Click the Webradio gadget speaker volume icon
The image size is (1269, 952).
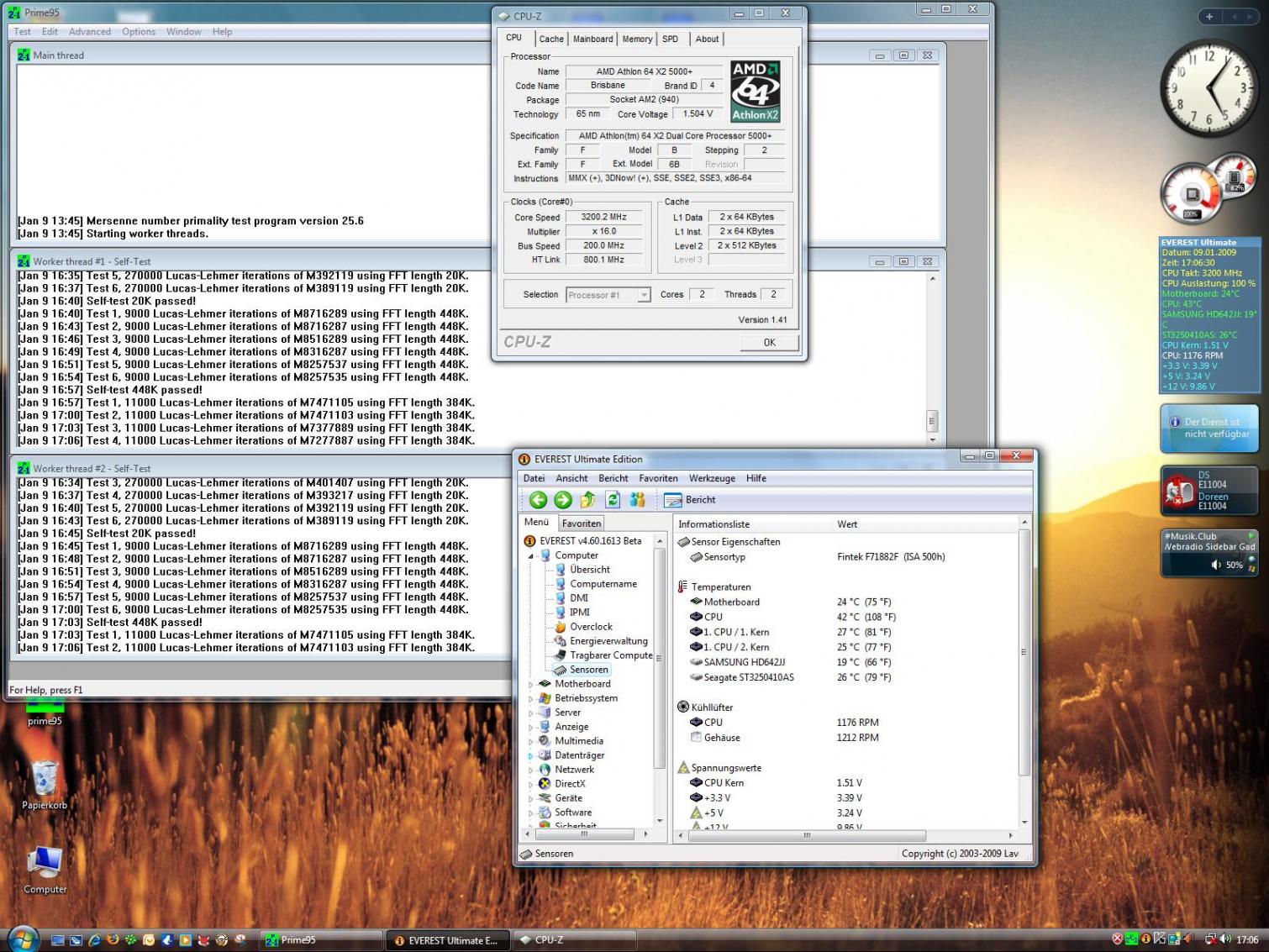pos(1215,565)
